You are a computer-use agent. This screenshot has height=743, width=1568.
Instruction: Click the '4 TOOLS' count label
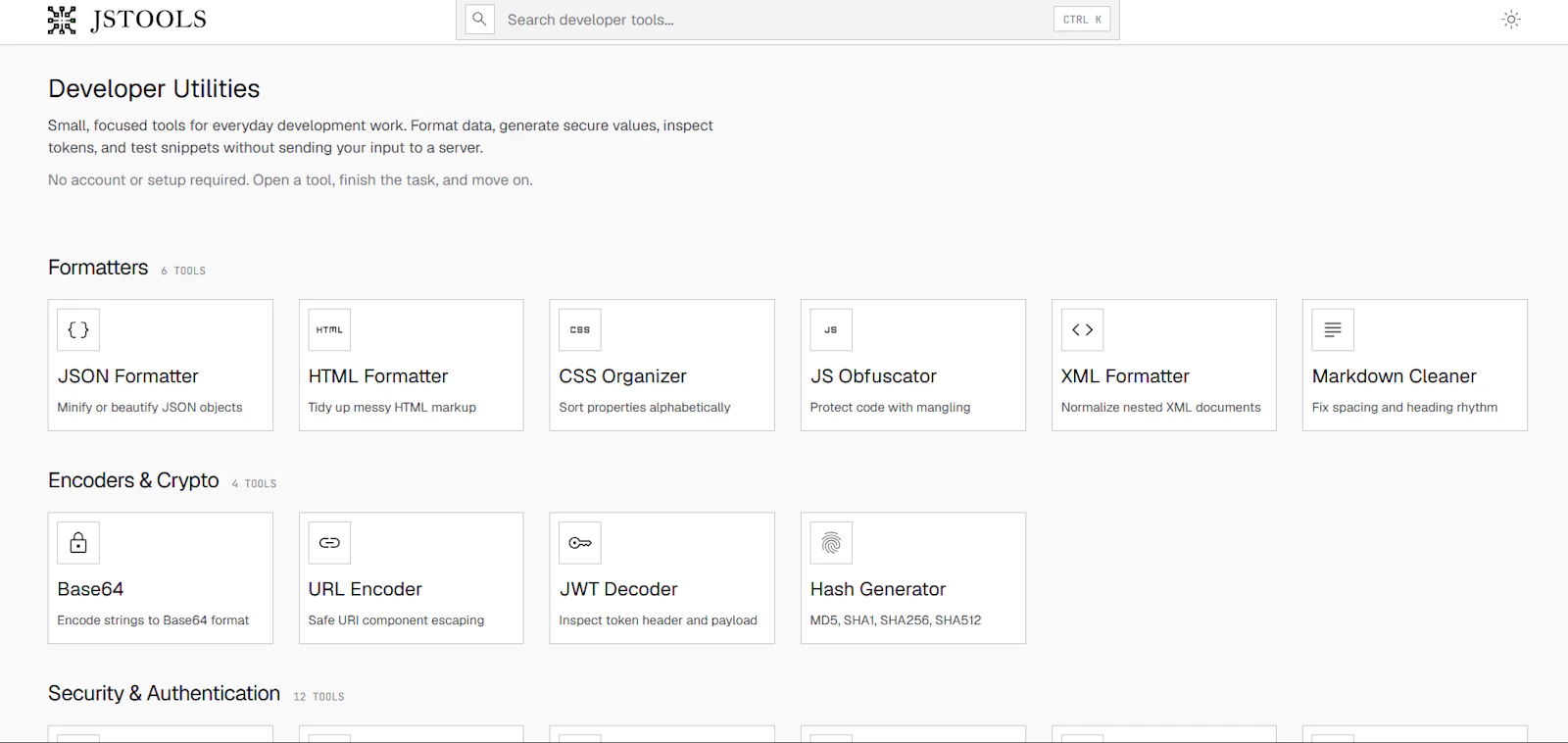click(x=254, y=483)
